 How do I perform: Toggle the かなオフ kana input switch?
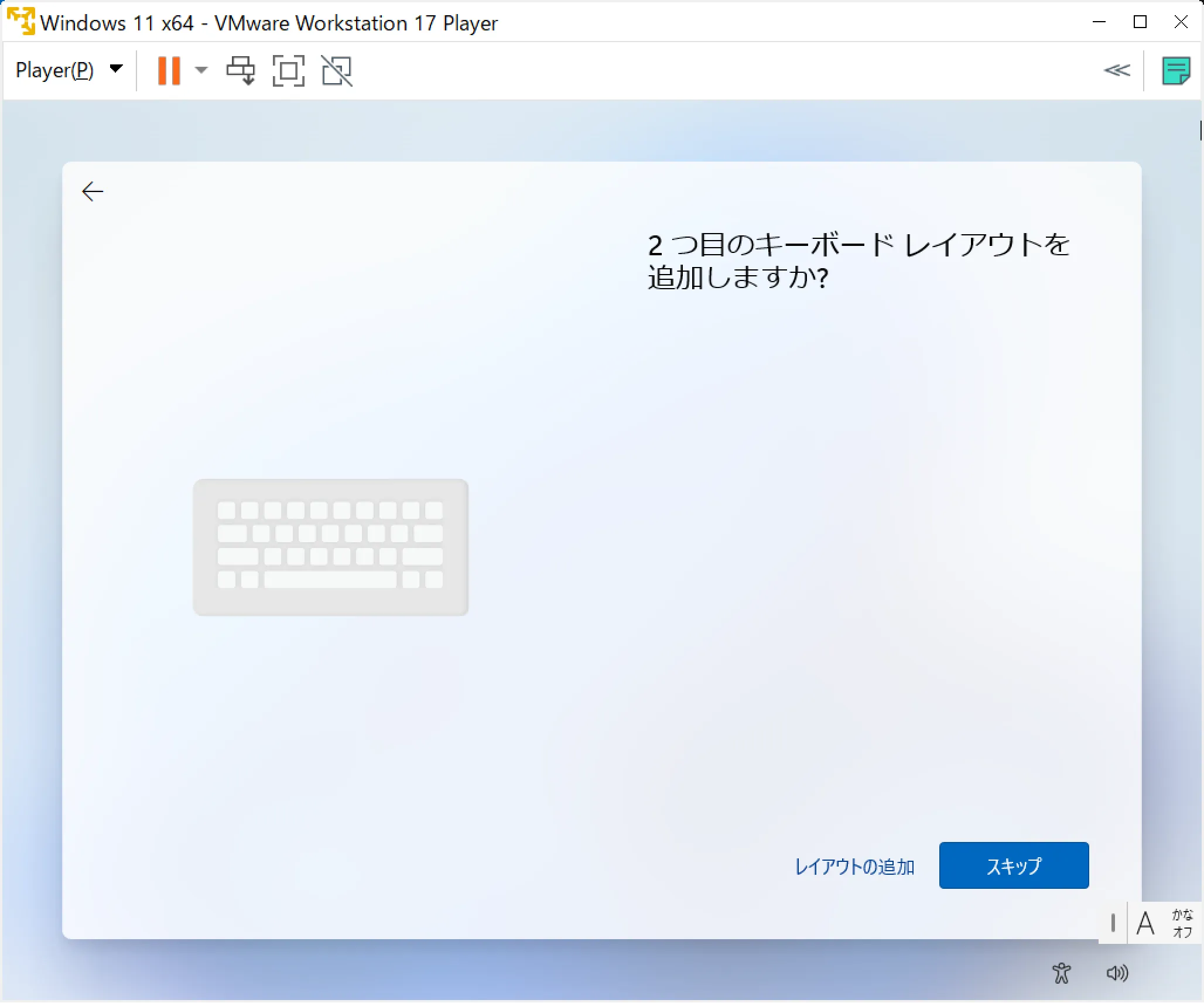[1182, 923]
